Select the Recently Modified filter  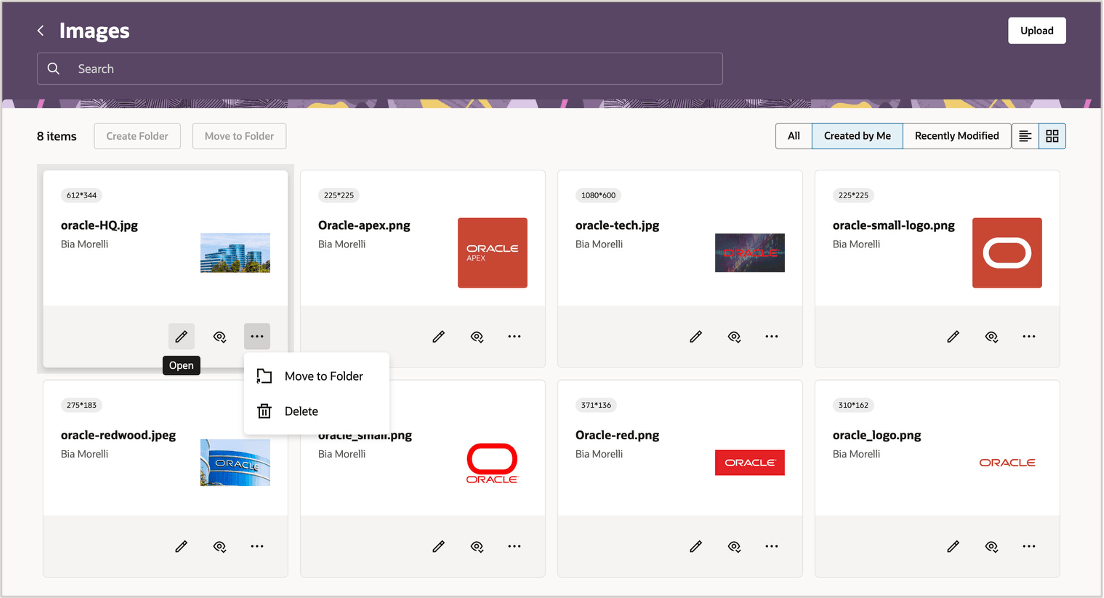[x=957, y=136]
